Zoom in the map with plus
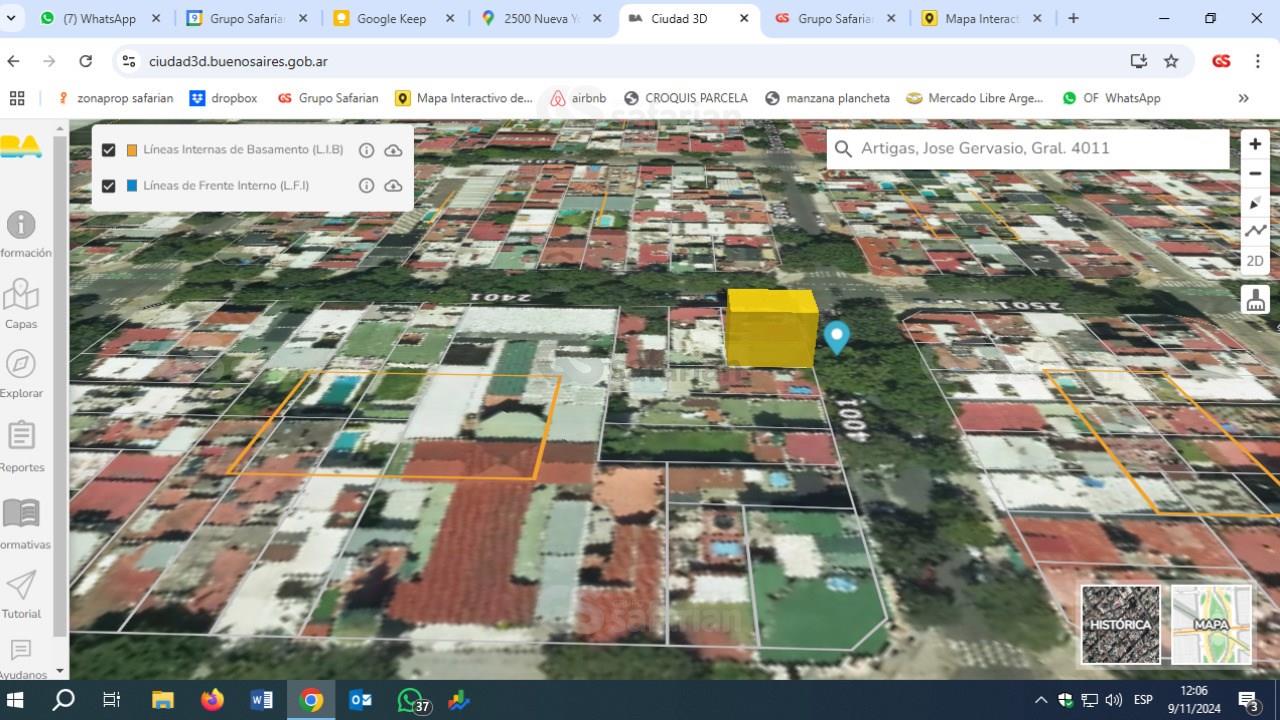Viewport: 1280px width, 720px height. (1255, 144)
